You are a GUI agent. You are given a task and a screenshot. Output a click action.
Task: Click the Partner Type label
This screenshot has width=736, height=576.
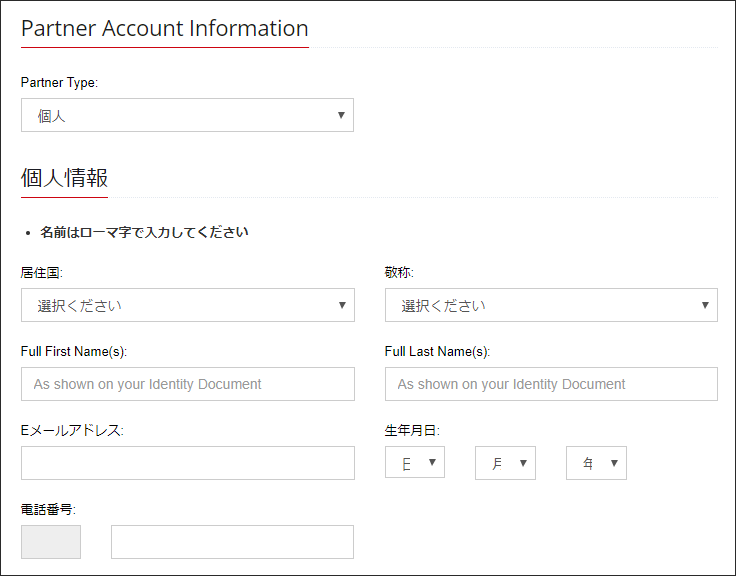(x=59, y=82)
